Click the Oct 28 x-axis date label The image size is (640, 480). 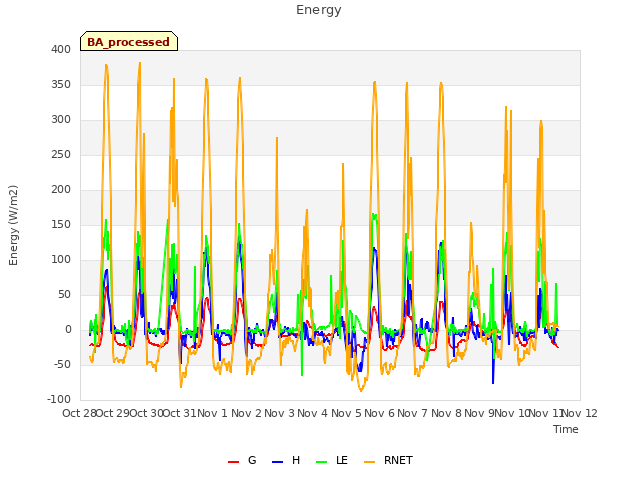click(x=79, y=413)
